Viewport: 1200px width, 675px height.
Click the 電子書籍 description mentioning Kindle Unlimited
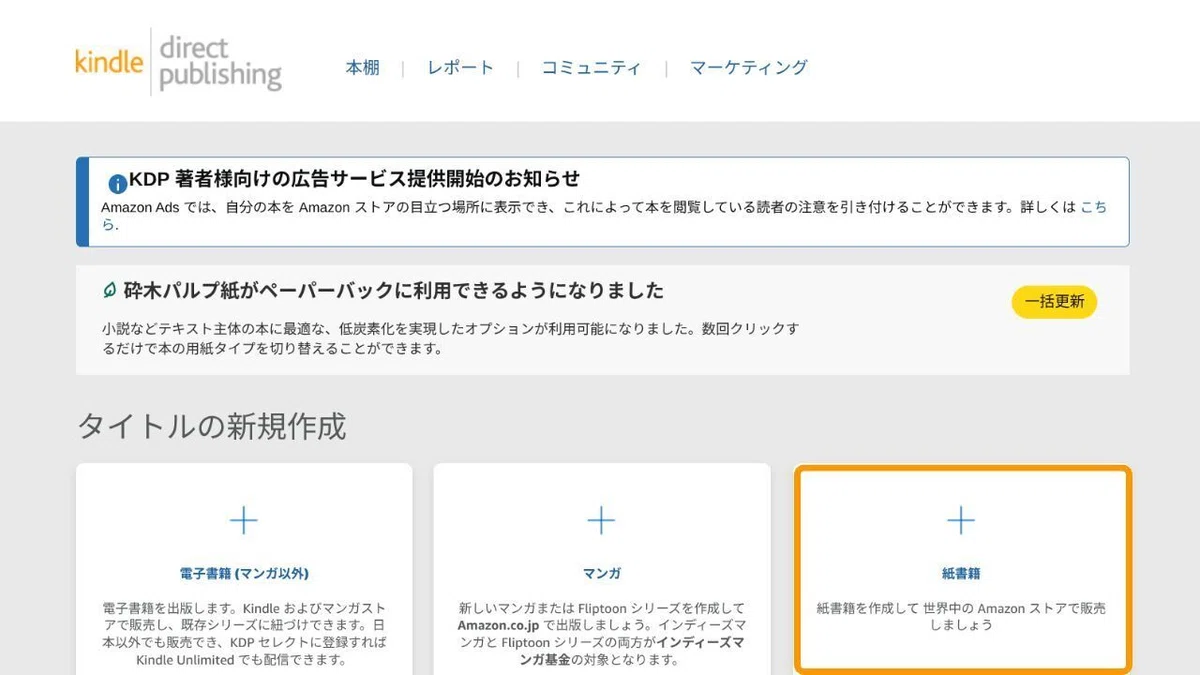tap(244, 634)
